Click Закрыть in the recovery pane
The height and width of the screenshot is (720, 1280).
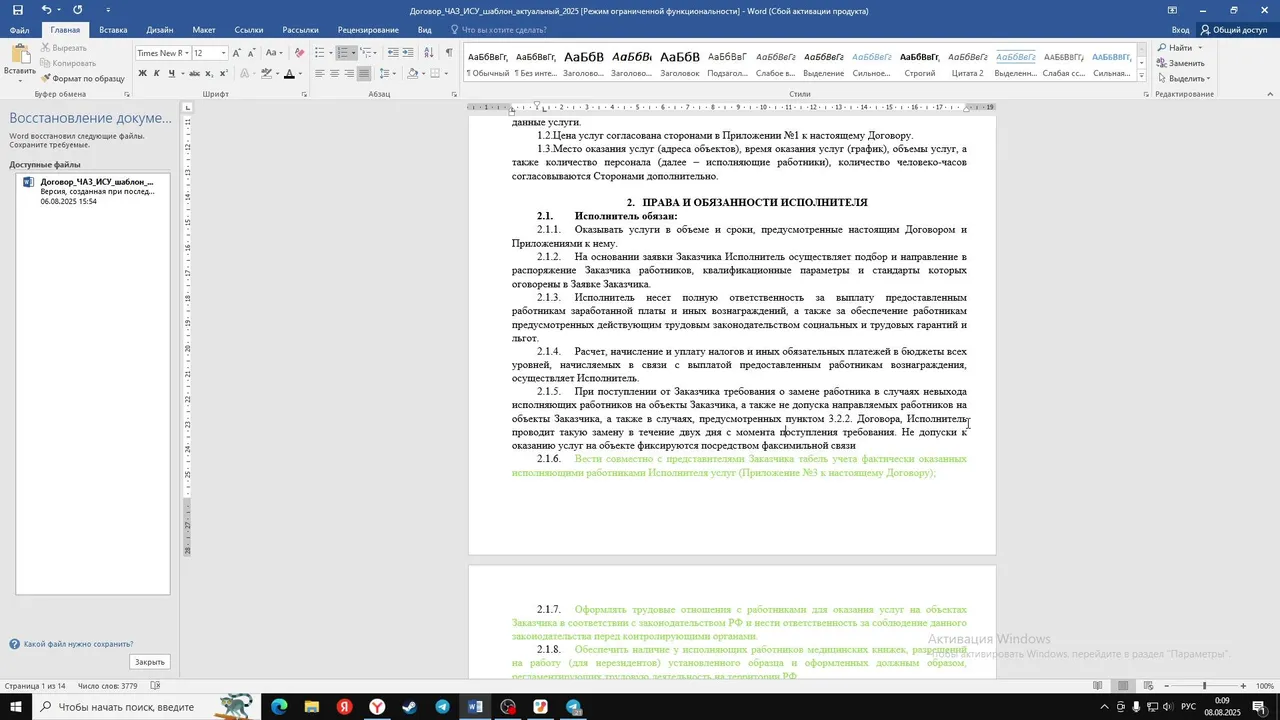(x=150, y=661)
